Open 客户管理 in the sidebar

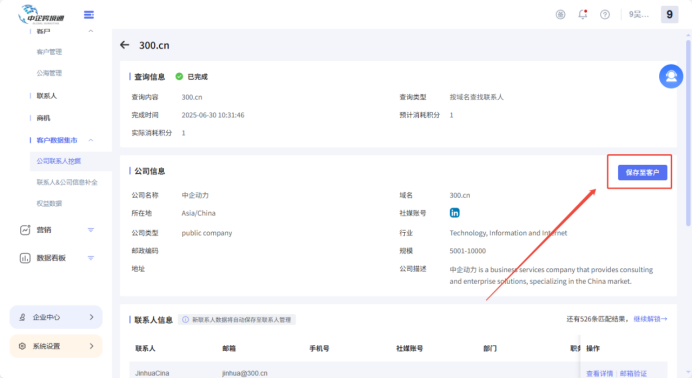coord(49,52)
